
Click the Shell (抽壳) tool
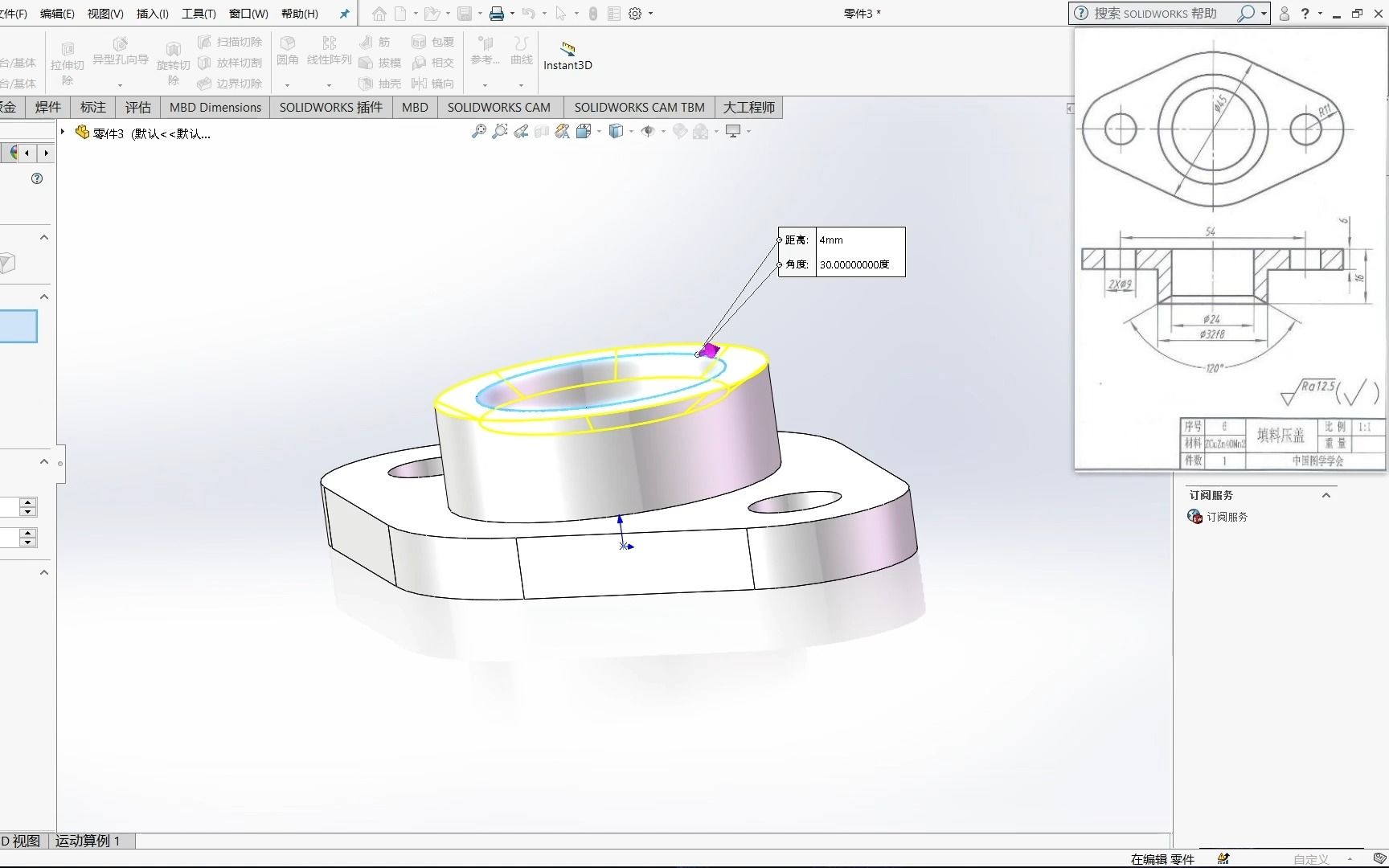pos(379,84)
